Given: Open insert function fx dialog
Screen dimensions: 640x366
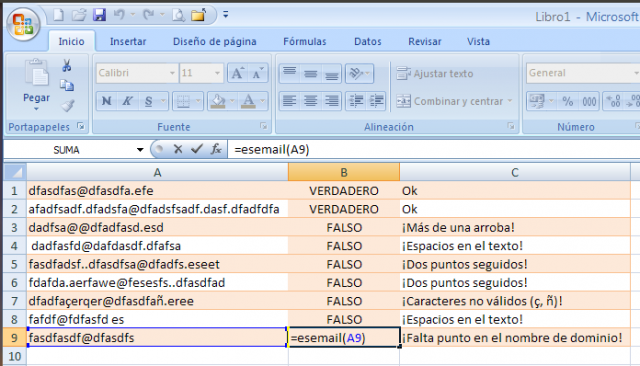Looking at the screenshot, I should click(x=216, y=149).
